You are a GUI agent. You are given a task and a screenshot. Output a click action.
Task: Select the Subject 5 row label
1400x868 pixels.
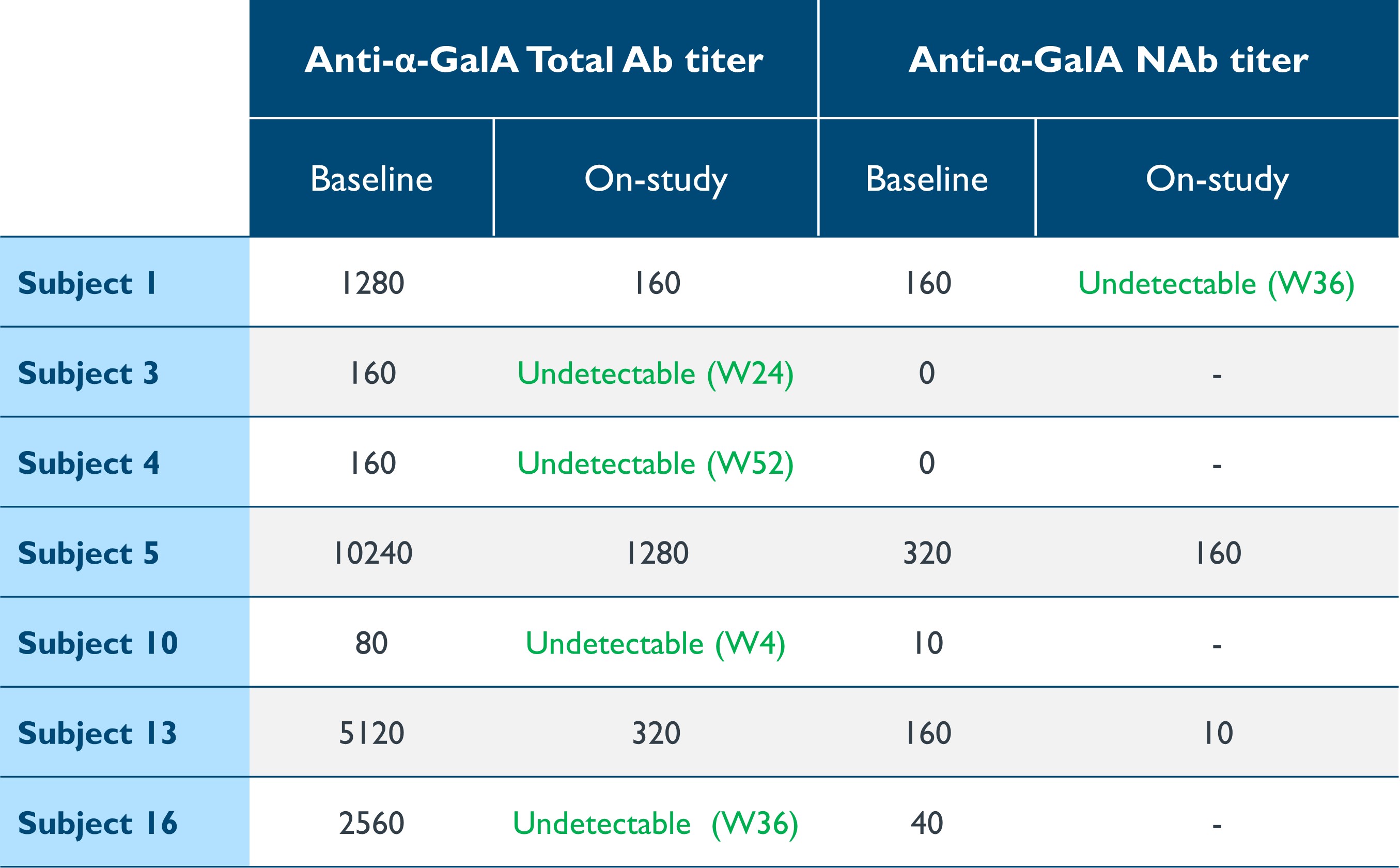point(88,553)
